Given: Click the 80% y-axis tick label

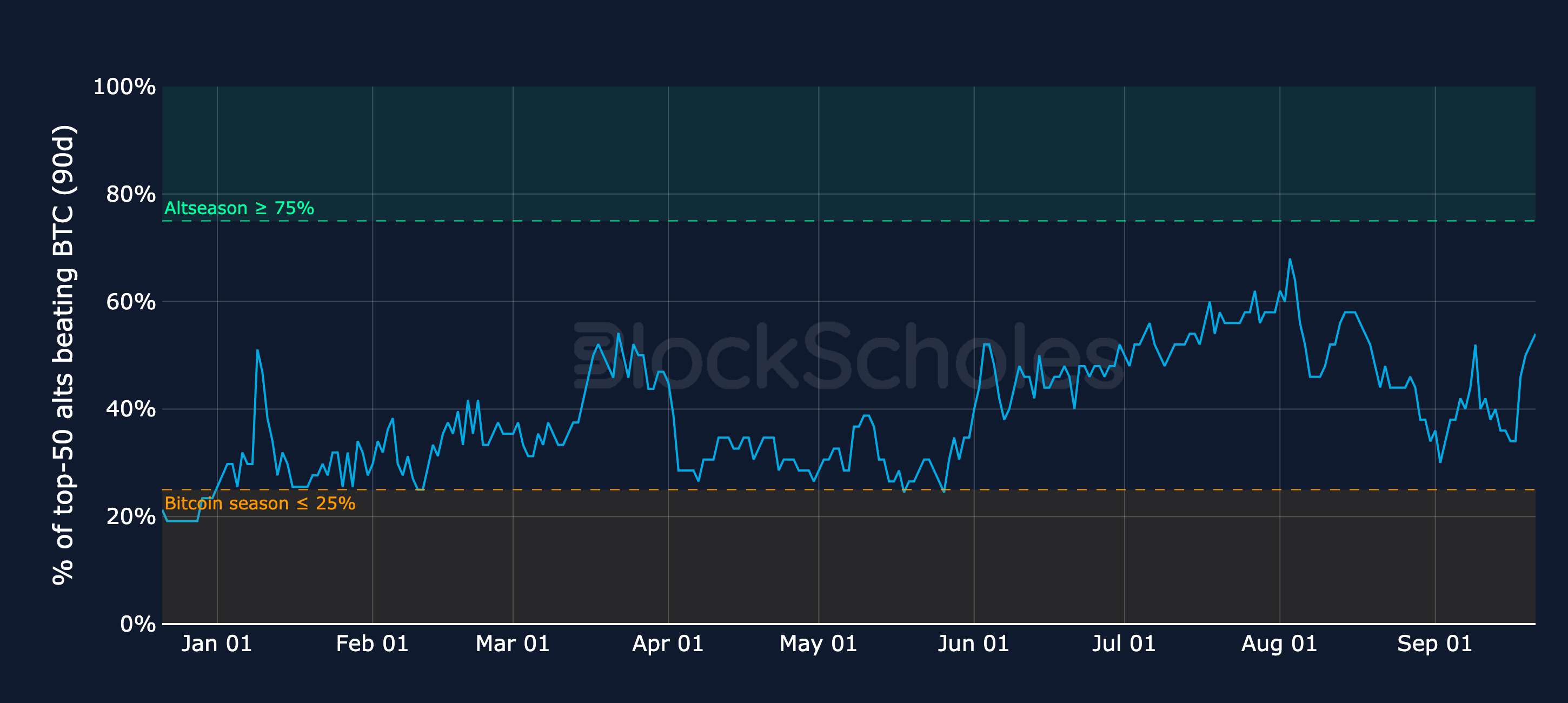Looking at the screenshot, I should [x=131, y=194].
